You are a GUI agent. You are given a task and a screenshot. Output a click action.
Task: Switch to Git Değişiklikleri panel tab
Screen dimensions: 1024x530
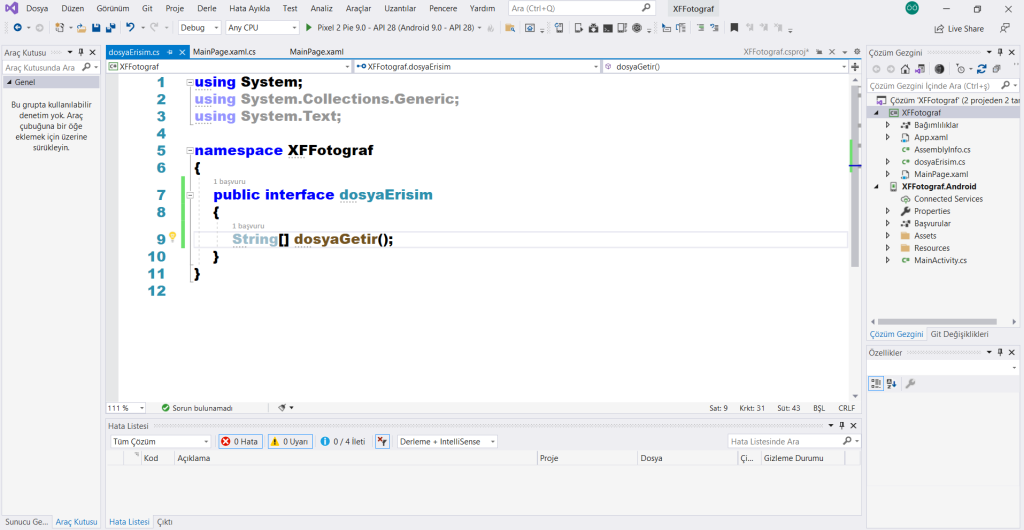pos(959,333)
